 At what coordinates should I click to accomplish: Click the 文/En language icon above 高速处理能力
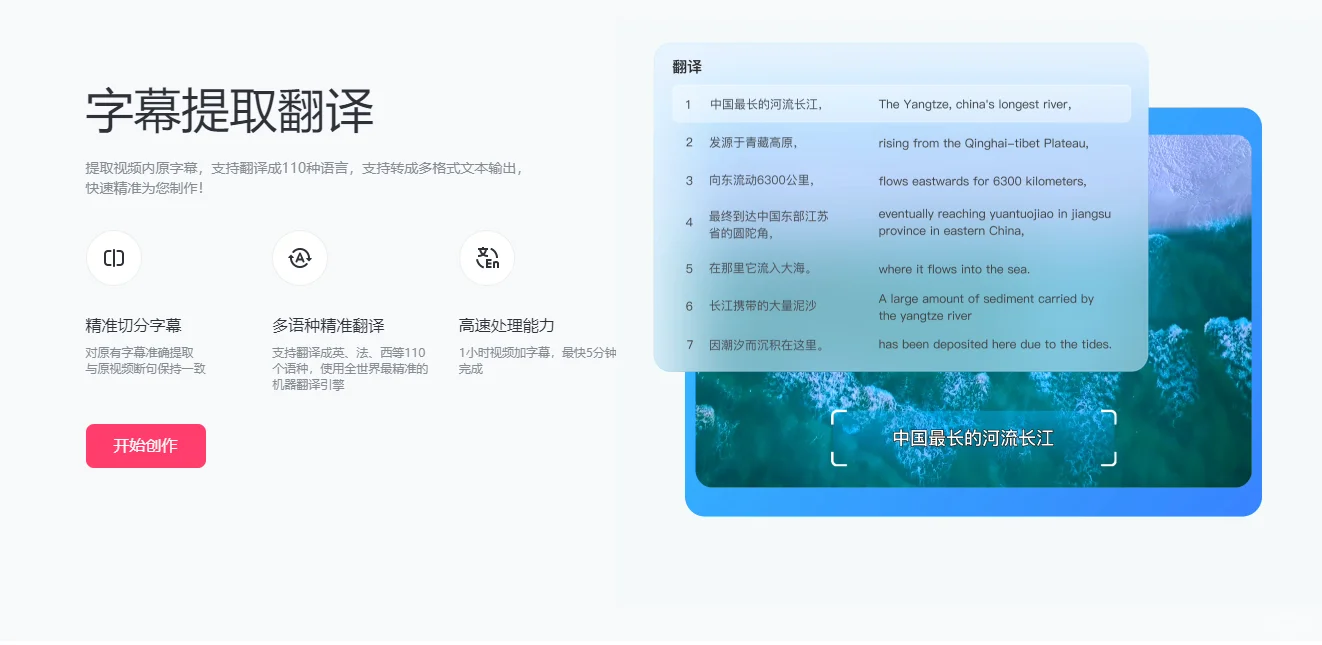point(487,258)
